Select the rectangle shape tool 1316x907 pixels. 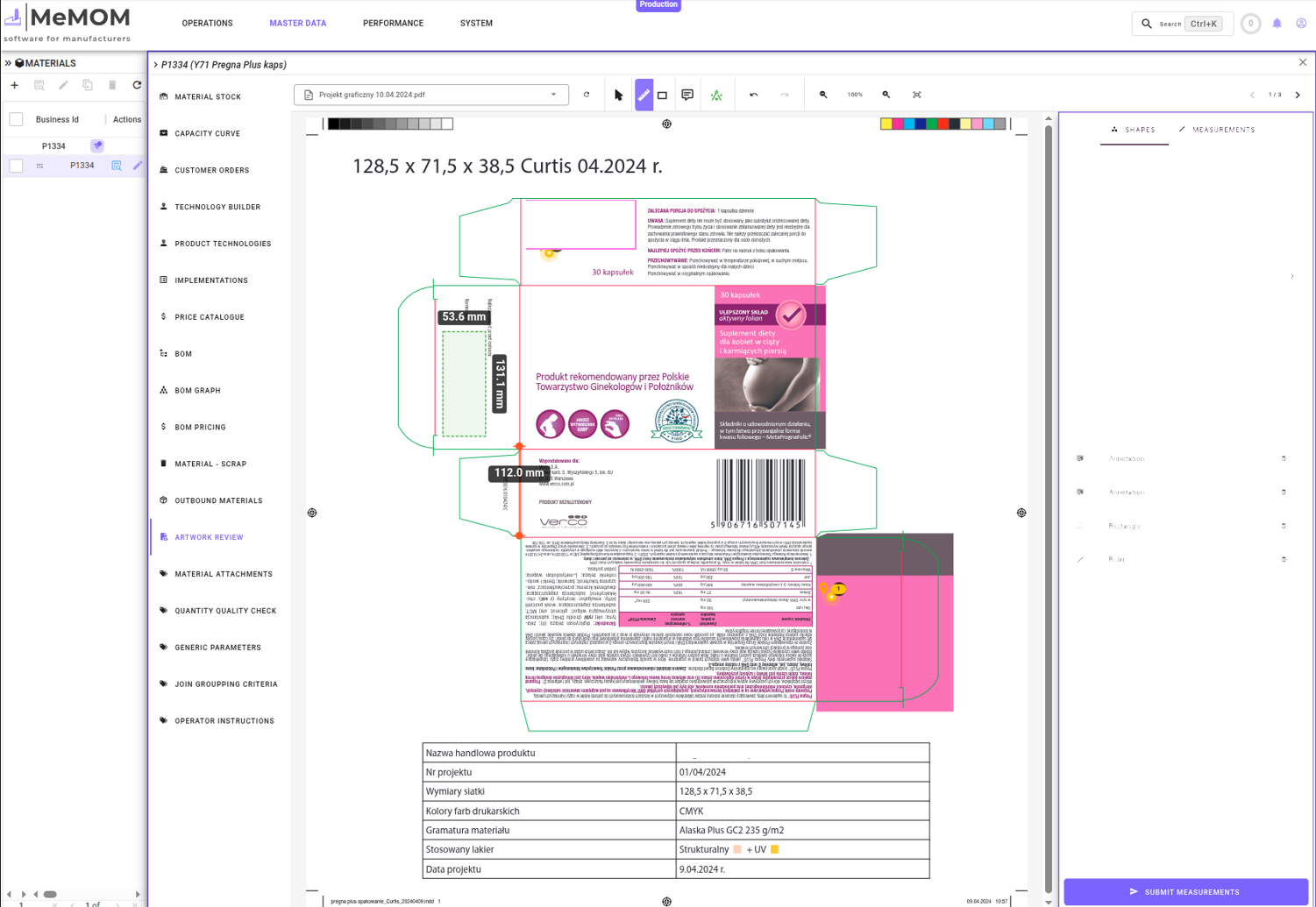tap(663, 95)
